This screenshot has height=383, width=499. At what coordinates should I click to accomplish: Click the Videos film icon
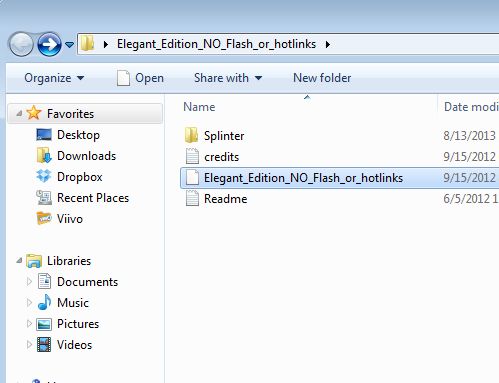44,345
